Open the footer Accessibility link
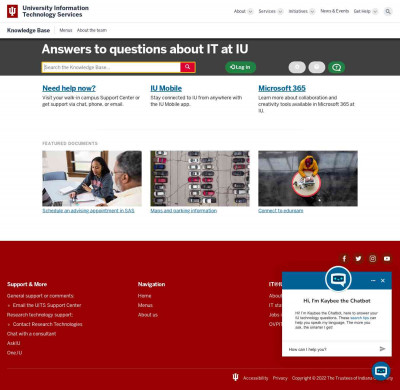 [255, 378]
